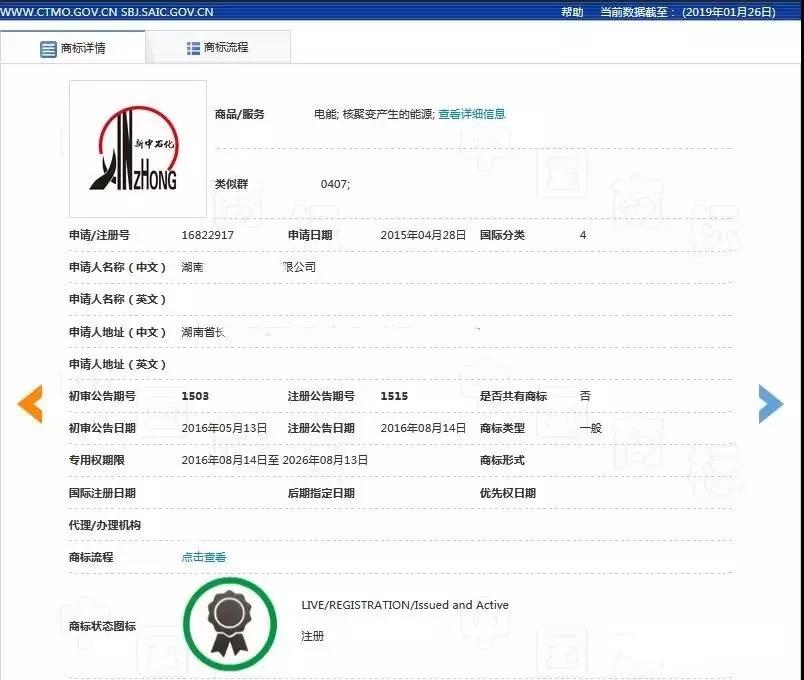Viewport: 804px width, 680px height.
Task: Click the international class value 4
Action: tap(583, 235)
